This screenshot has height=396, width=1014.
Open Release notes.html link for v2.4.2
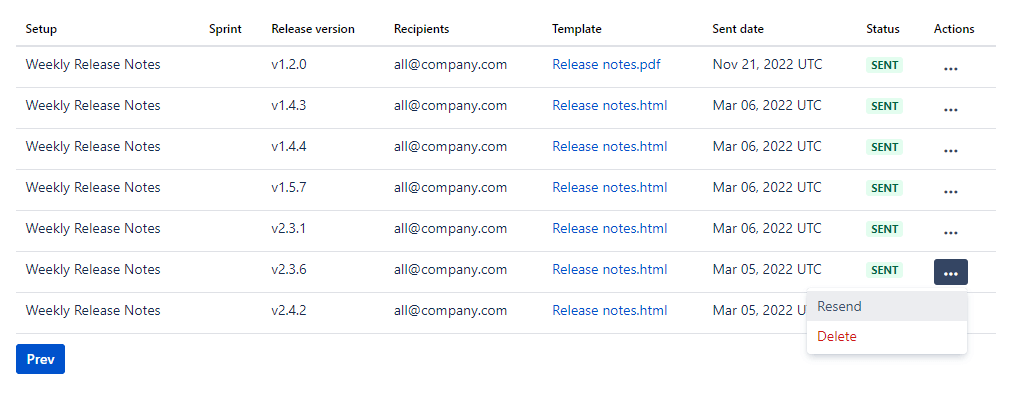click(x=609, y=311)
